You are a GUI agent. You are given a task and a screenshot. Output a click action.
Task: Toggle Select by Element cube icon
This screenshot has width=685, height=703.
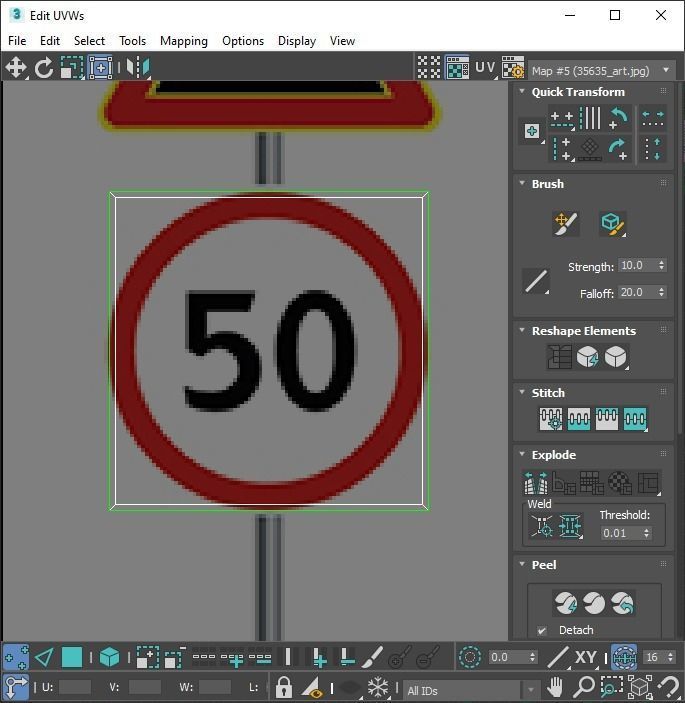[109, 658]
